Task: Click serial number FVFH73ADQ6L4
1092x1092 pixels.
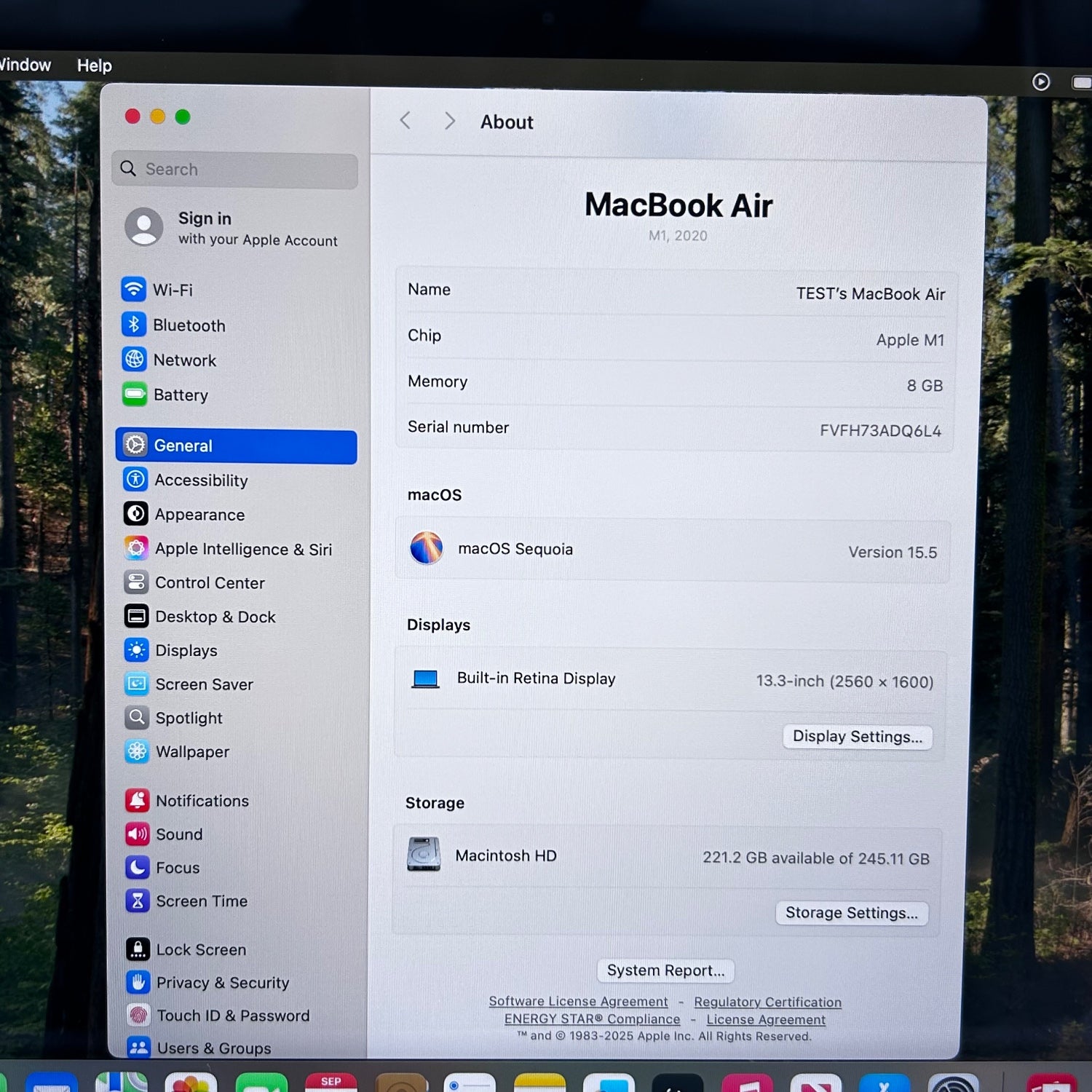Action: (x=880, y=431)
